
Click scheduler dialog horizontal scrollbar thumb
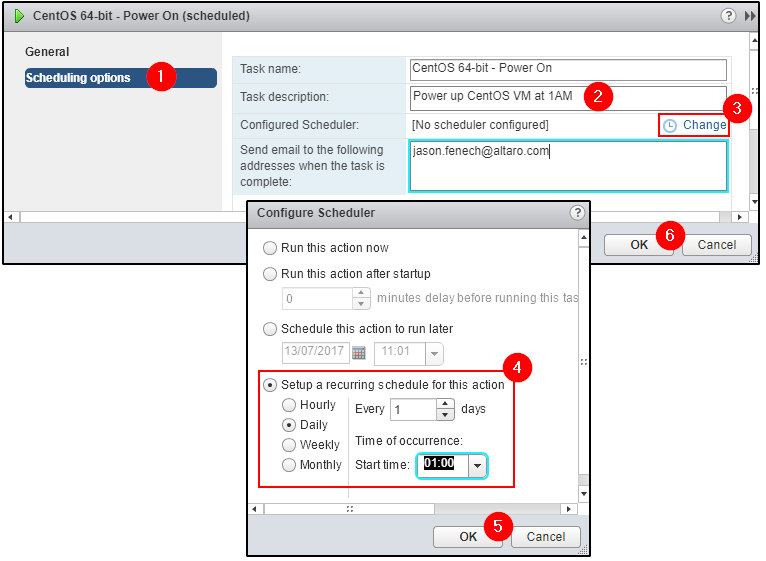[x=349, y=509]
